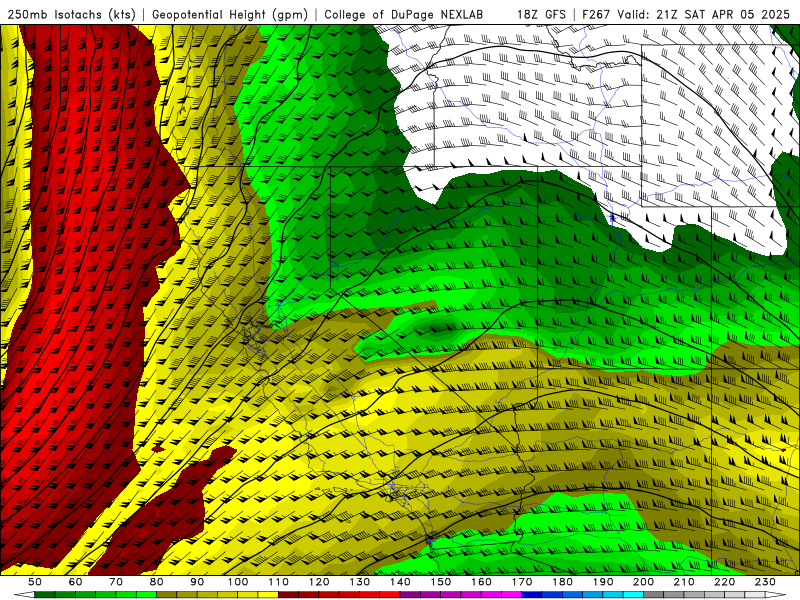
Task: Click the 180 value on the color scale
Action: coord(562,582)
